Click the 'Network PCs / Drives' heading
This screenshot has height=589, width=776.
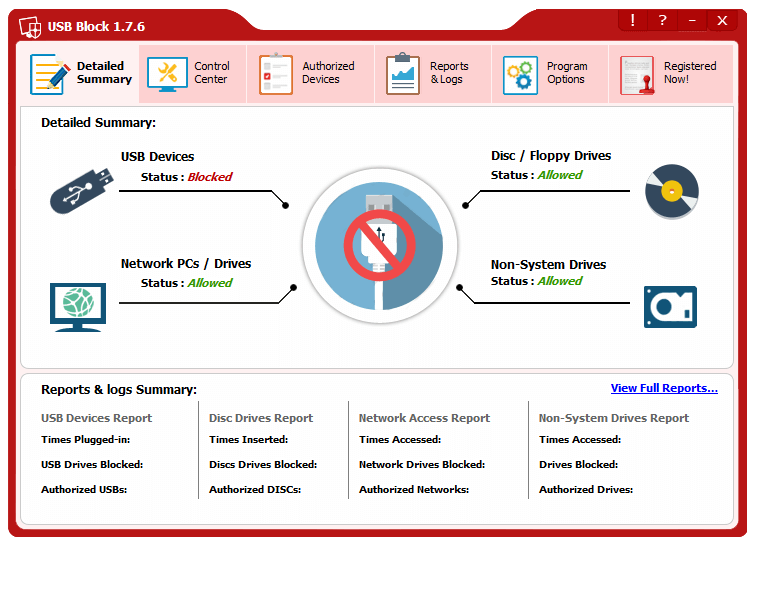[186, 264]
